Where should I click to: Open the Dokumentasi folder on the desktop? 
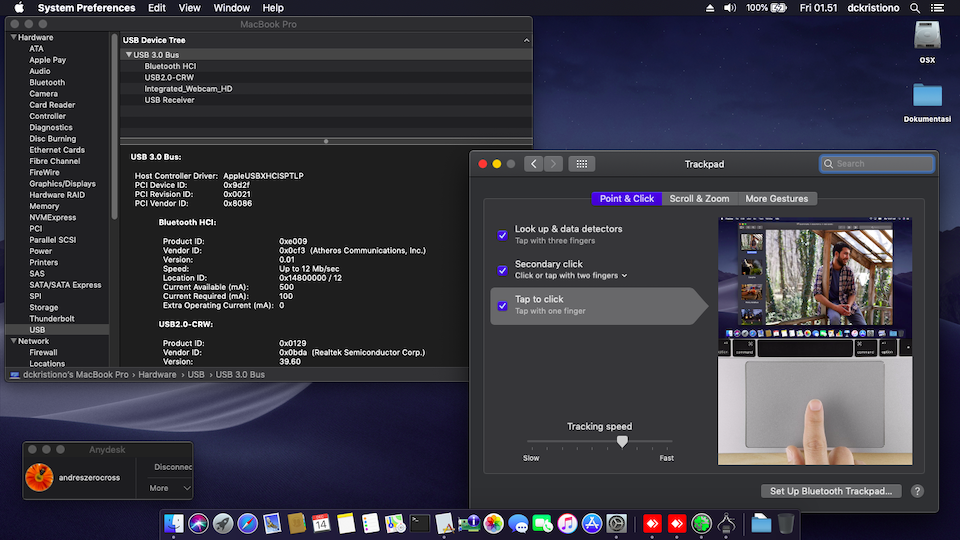click(927, 96)
